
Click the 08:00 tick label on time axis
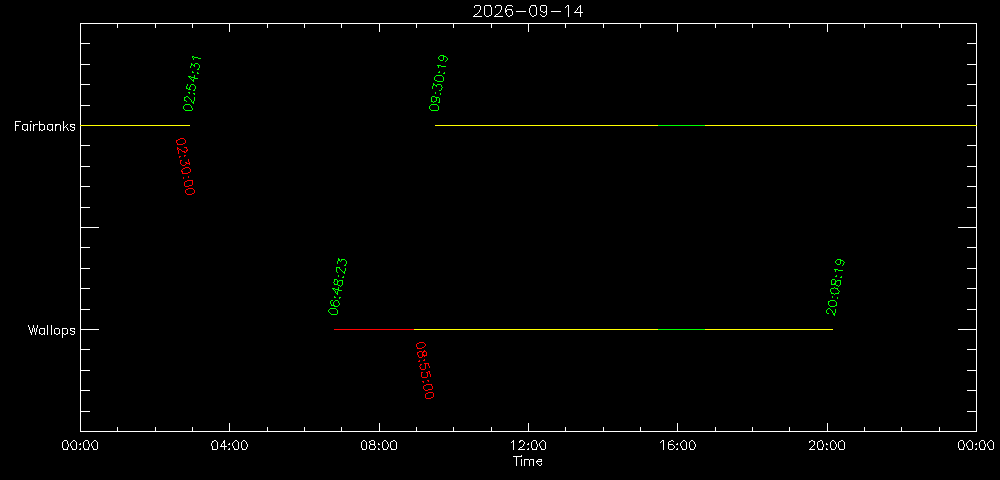pyautogui.click(x=379, y=446)
